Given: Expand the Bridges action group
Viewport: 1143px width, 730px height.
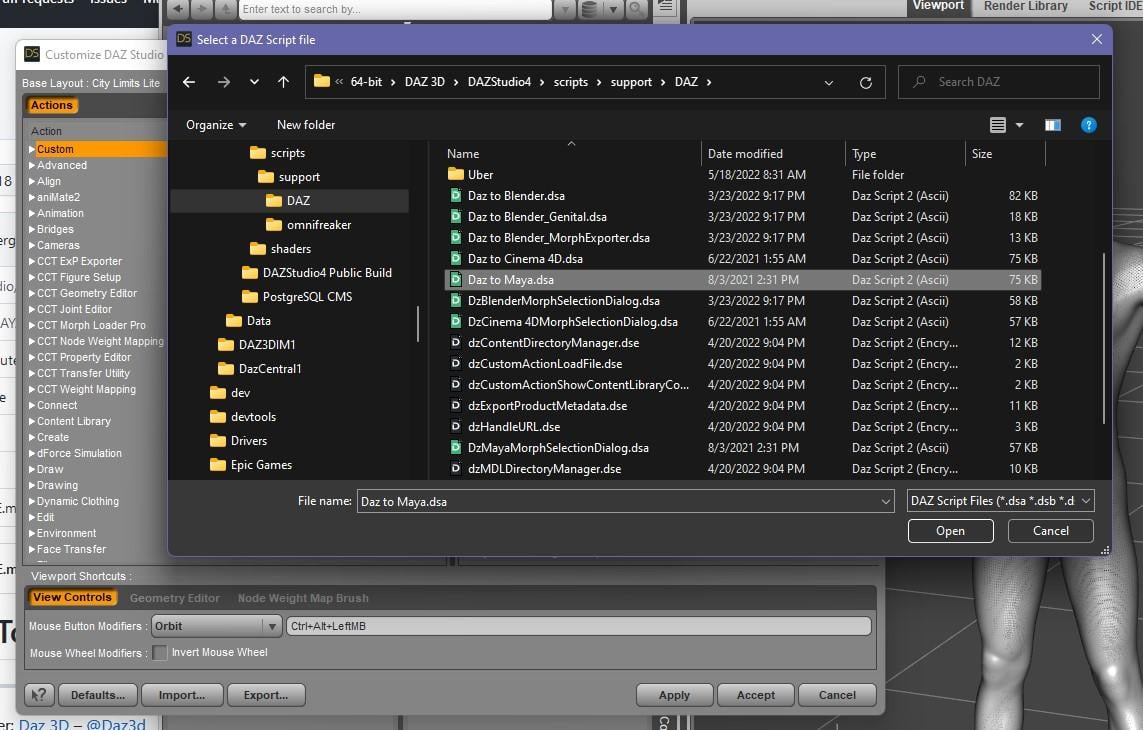Looking at the screenshot, I should (x=32, y=230).
